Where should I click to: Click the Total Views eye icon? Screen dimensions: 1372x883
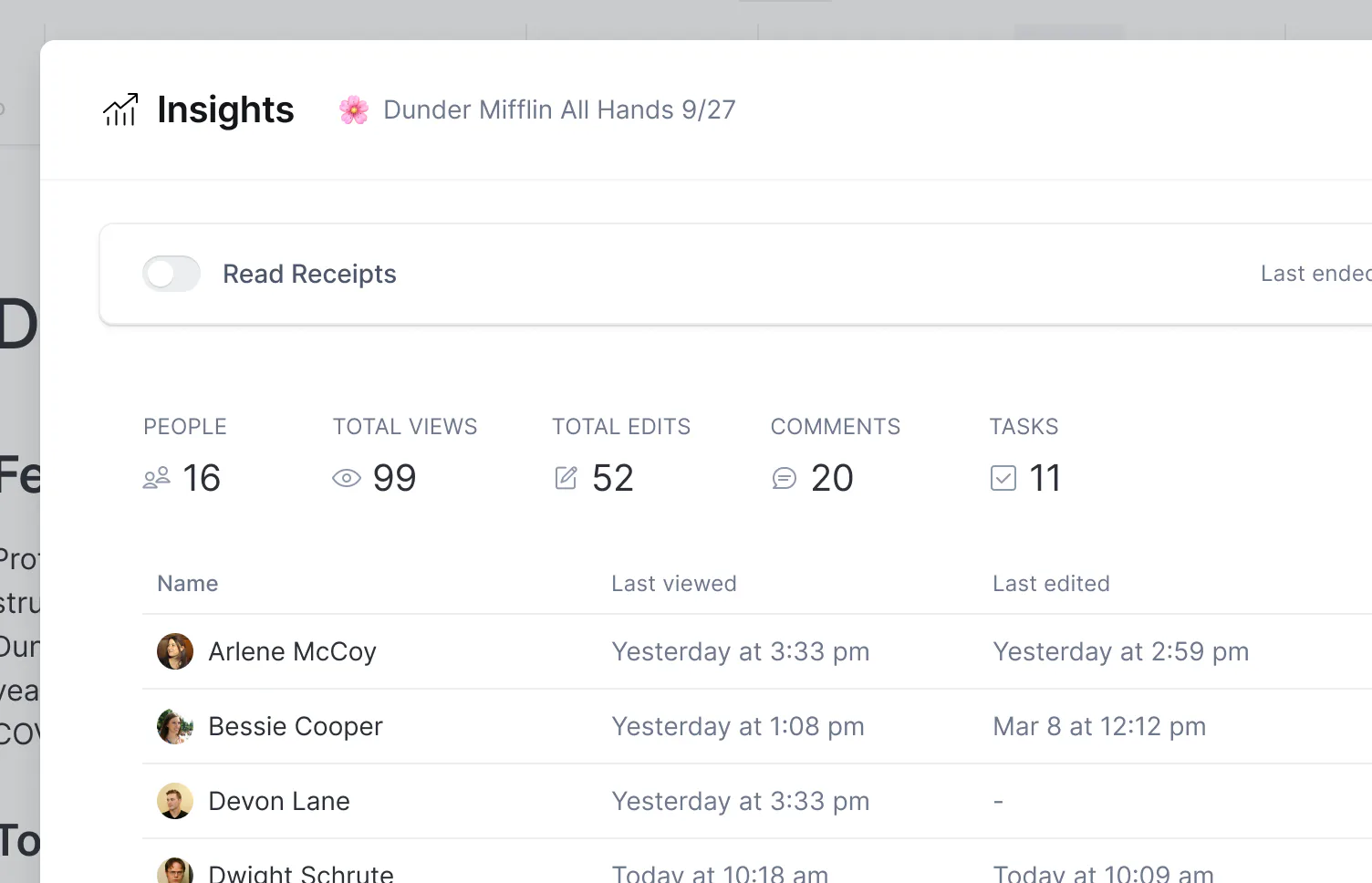coord(347,478)
